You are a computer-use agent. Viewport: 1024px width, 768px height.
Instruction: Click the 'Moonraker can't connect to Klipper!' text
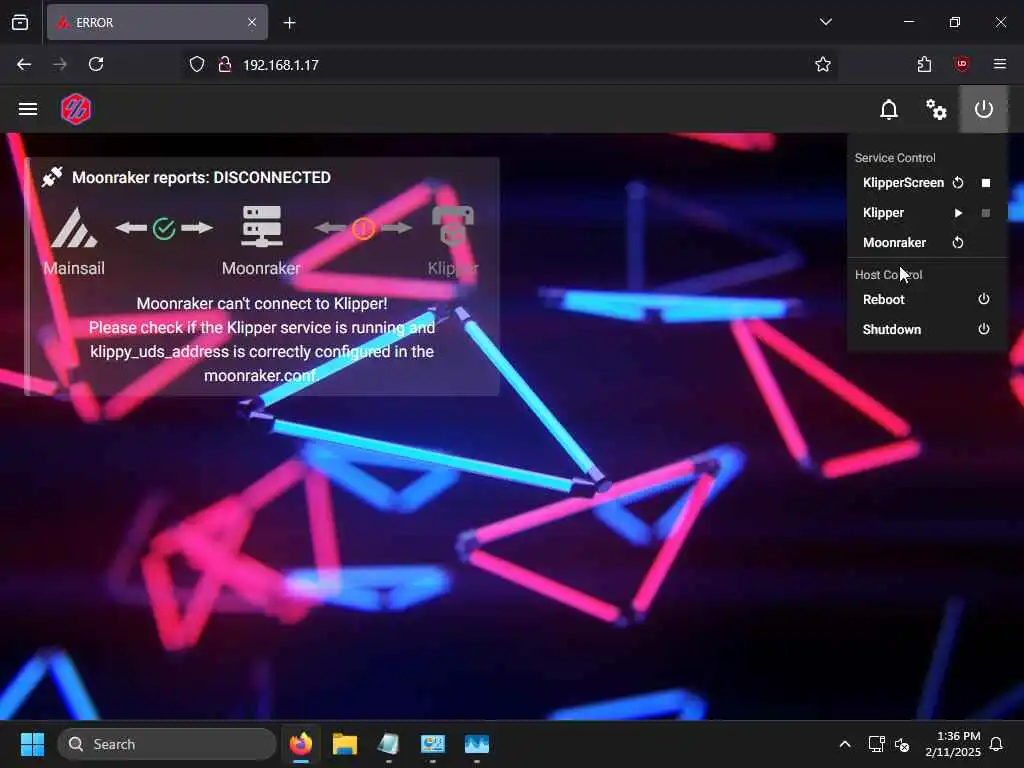(x=261, y=304)
